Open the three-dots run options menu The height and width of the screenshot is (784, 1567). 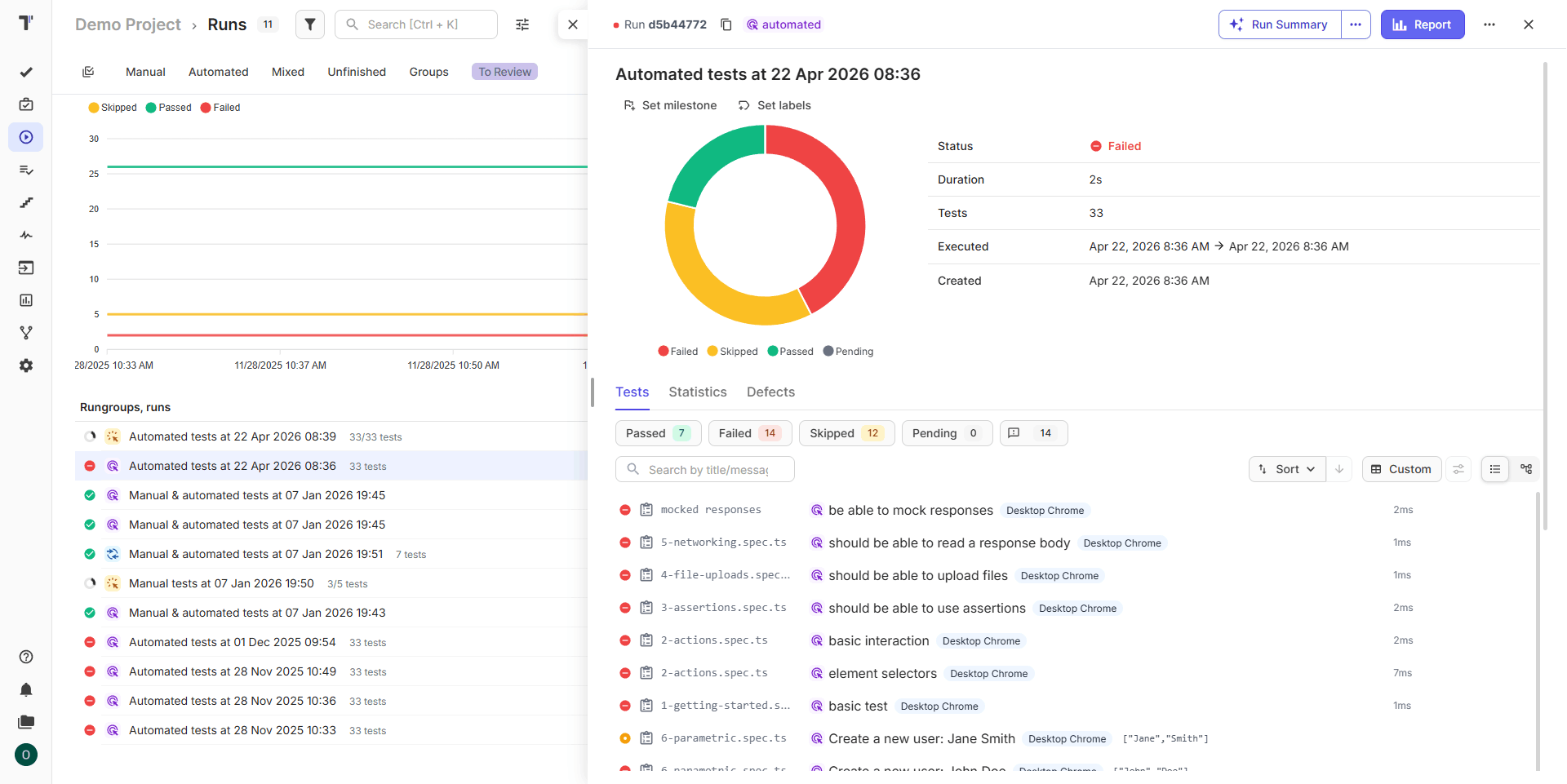click(1489, 24)
